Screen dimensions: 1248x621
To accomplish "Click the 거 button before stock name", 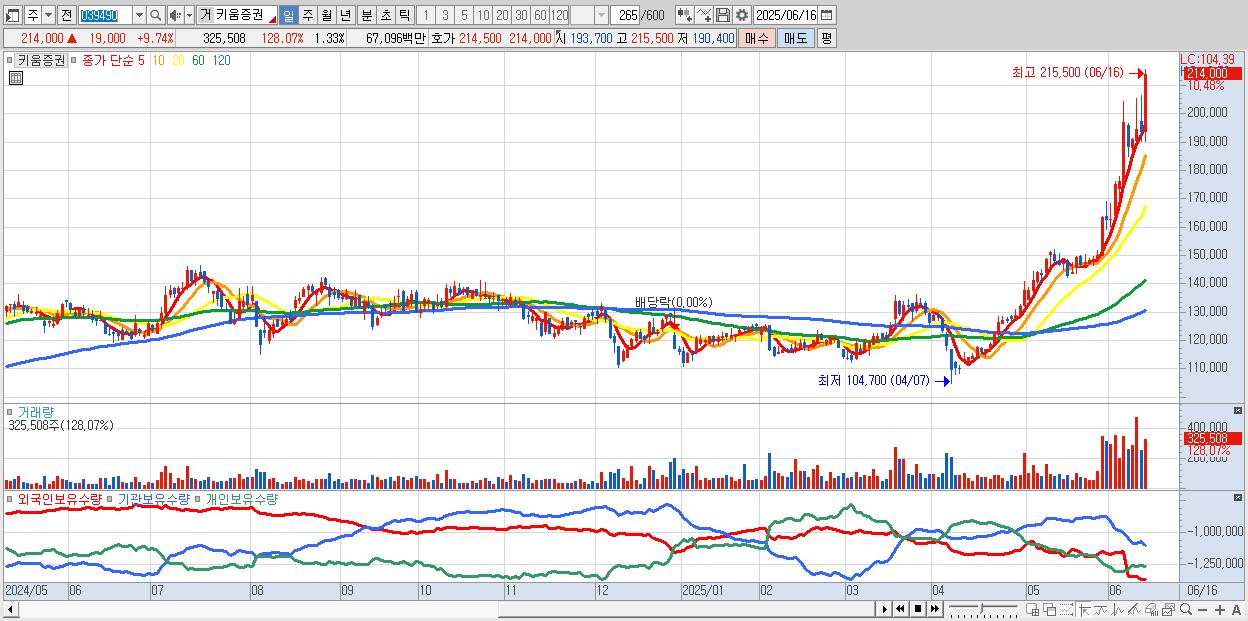I will point(205,15).
